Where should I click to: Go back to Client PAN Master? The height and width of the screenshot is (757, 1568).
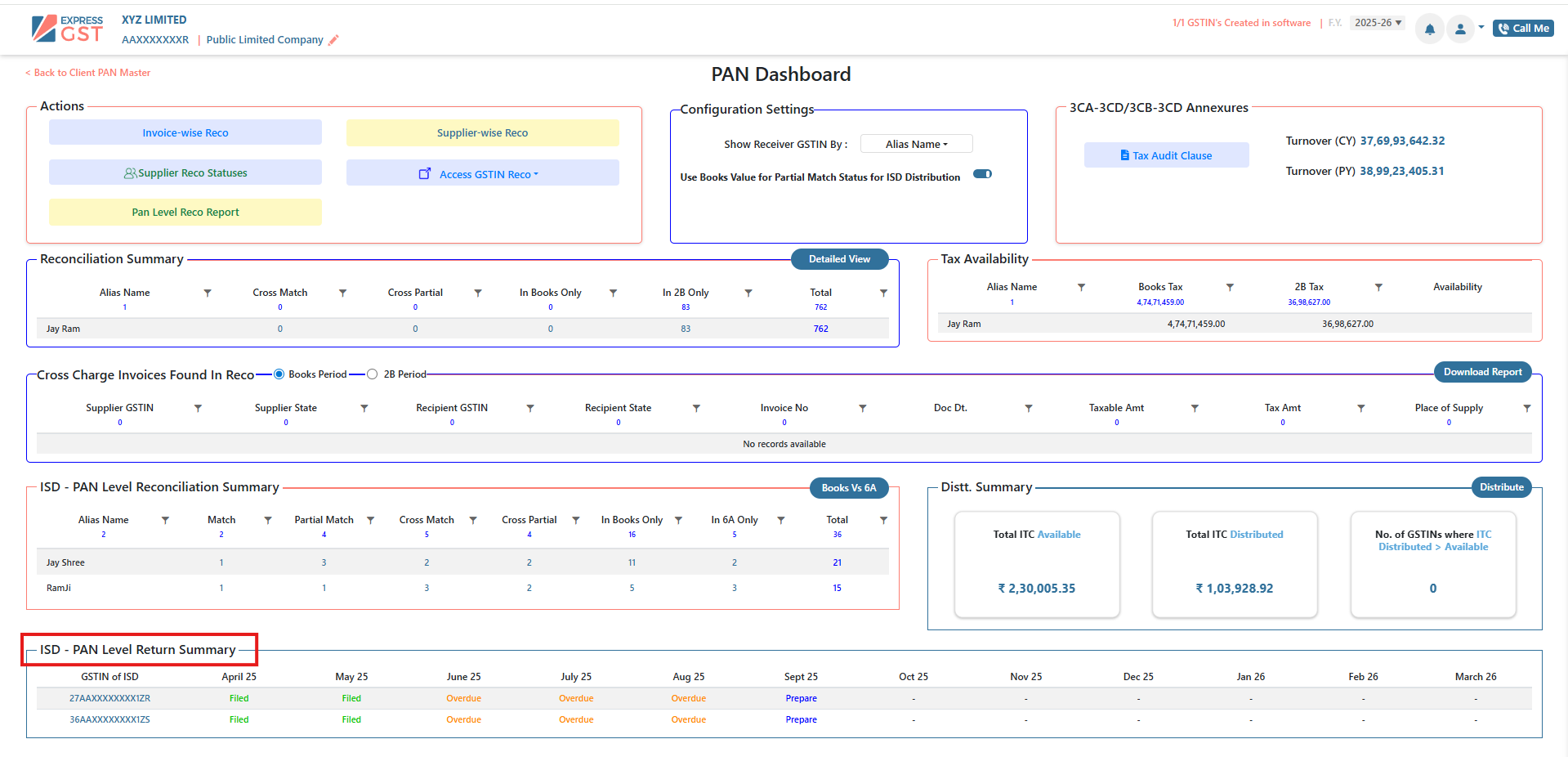88,73
